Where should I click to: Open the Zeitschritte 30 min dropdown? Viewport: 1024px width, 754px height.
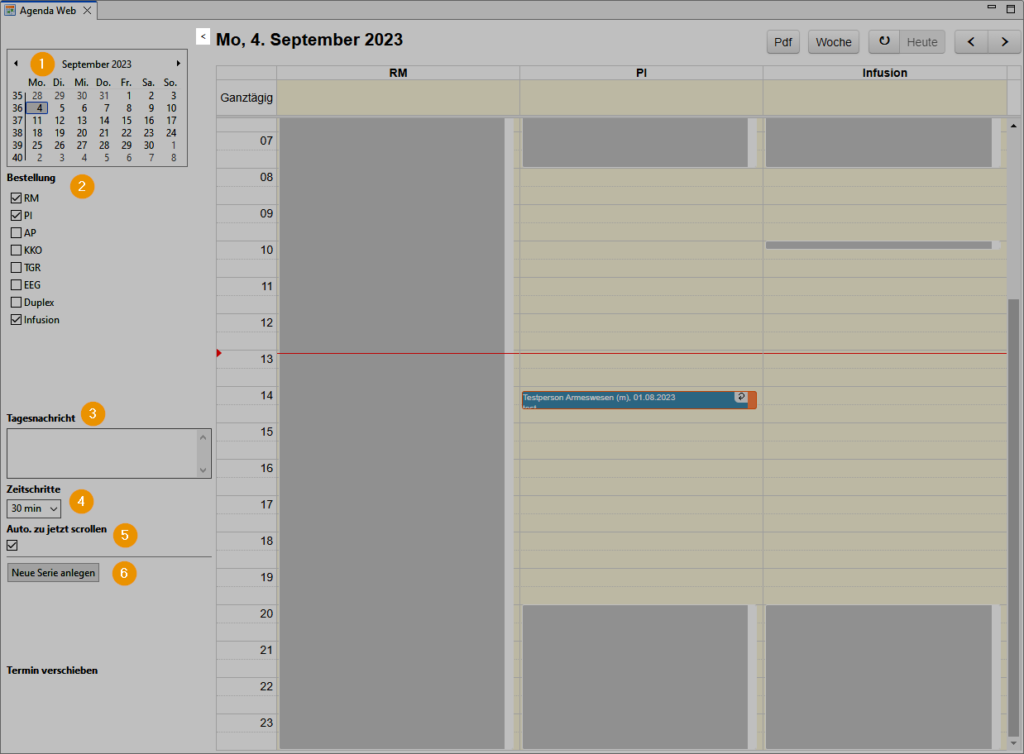[x=34, y=509]
